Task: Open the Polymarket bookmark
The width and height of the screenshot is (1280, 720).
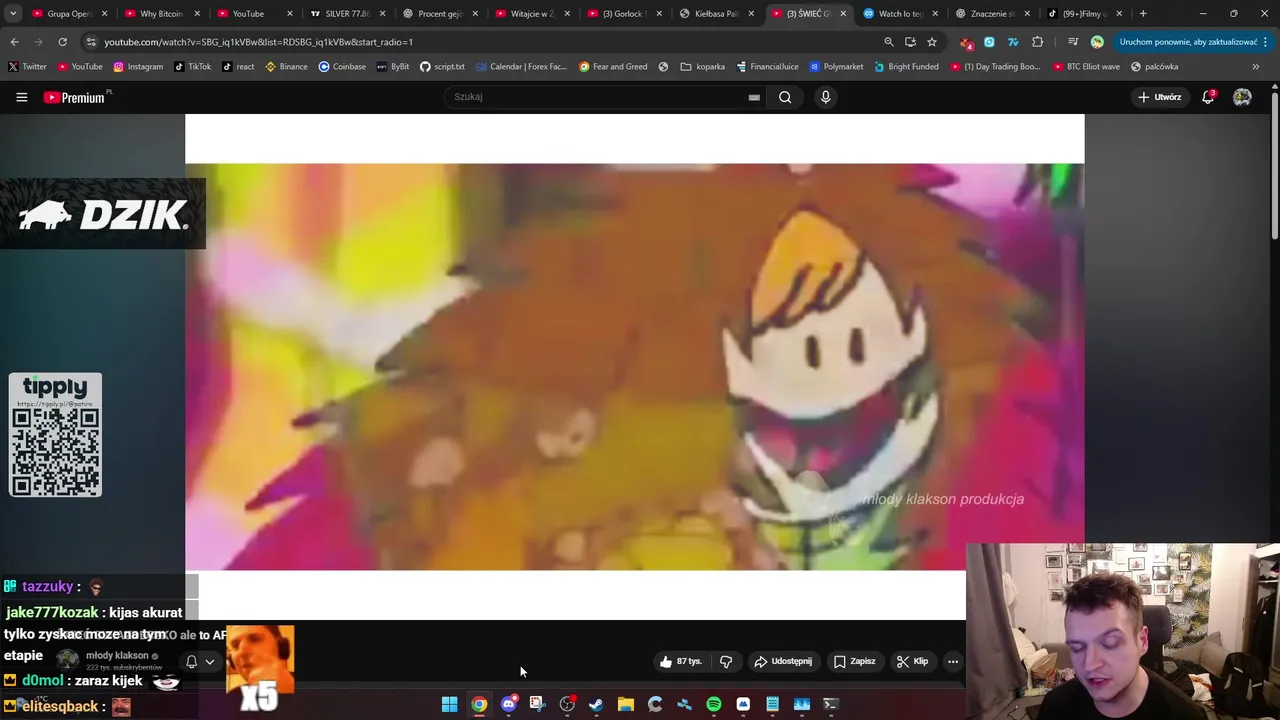Action: [x=836, y=66]
